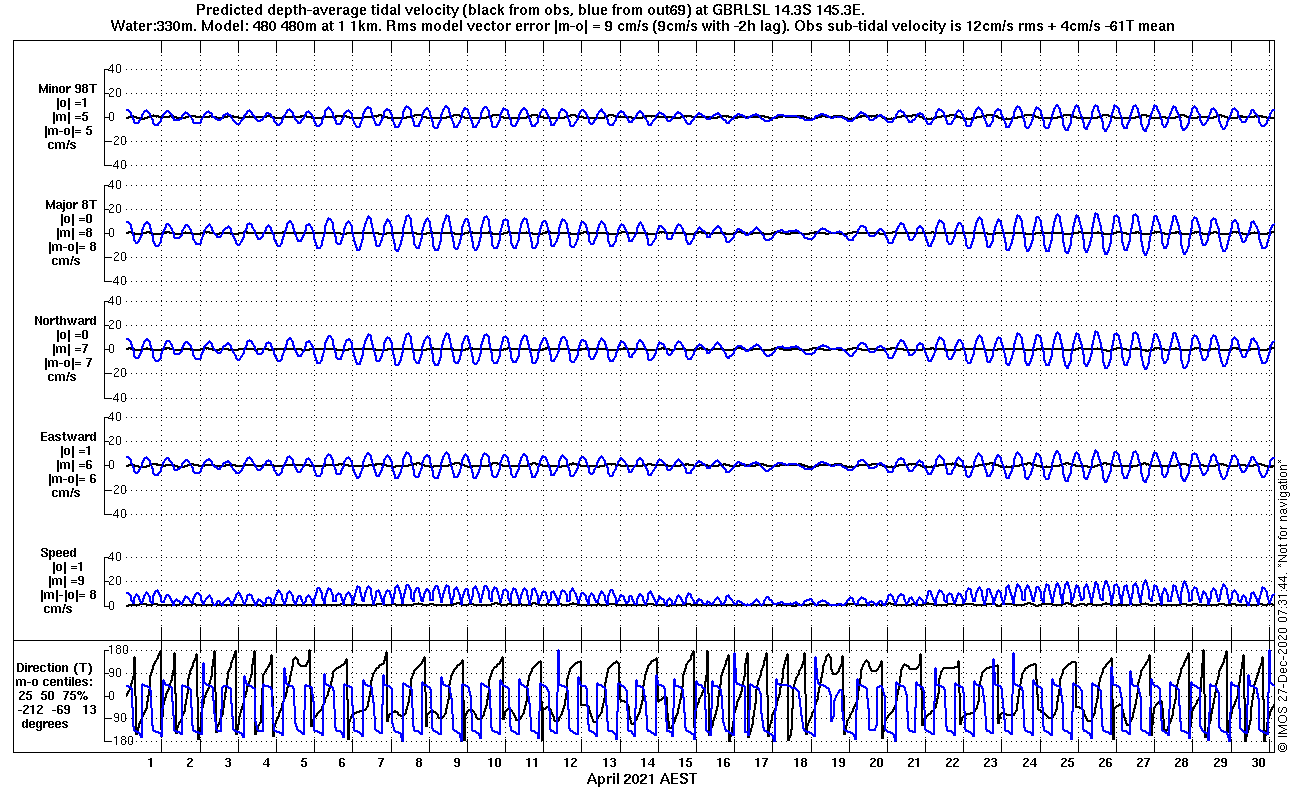The height and width of the screenshot is (800, 1300).
Task: Click '|m| =5' in the Minor panel
Action: tap(71, 117)
